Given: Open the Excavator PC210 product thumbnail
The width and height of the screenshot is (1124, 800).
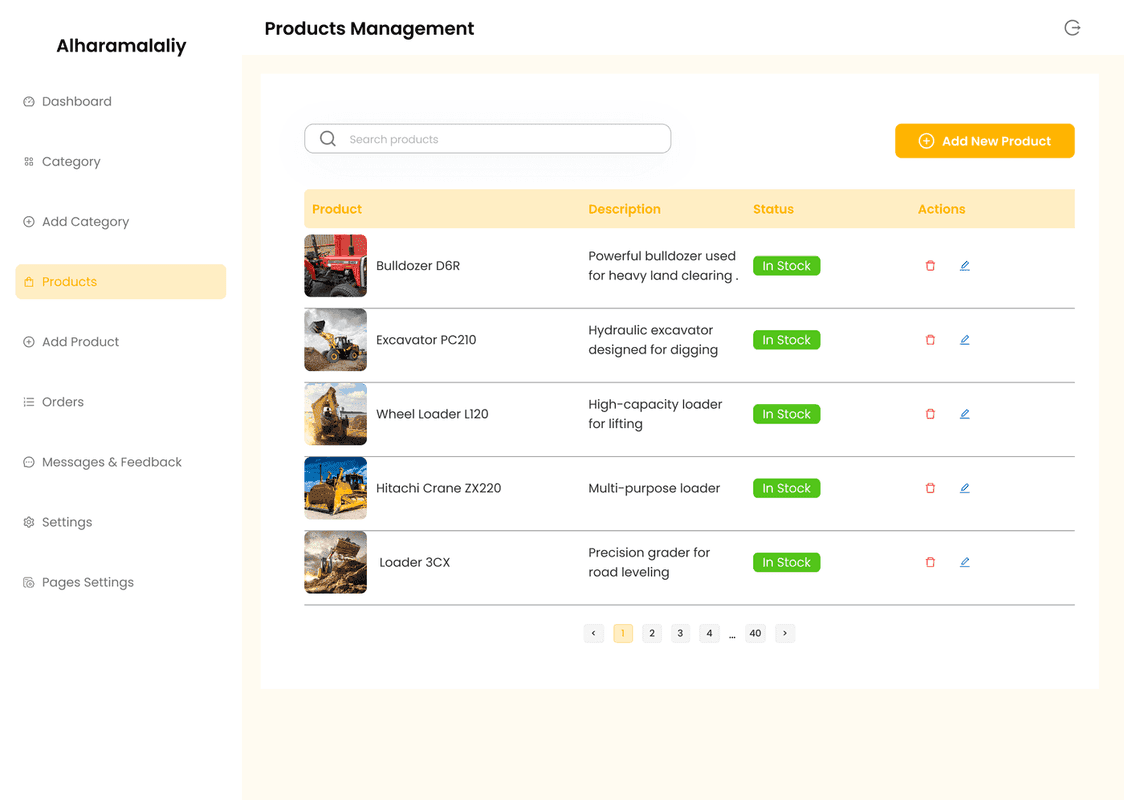Looking at the screenshot, I should 335,340.
